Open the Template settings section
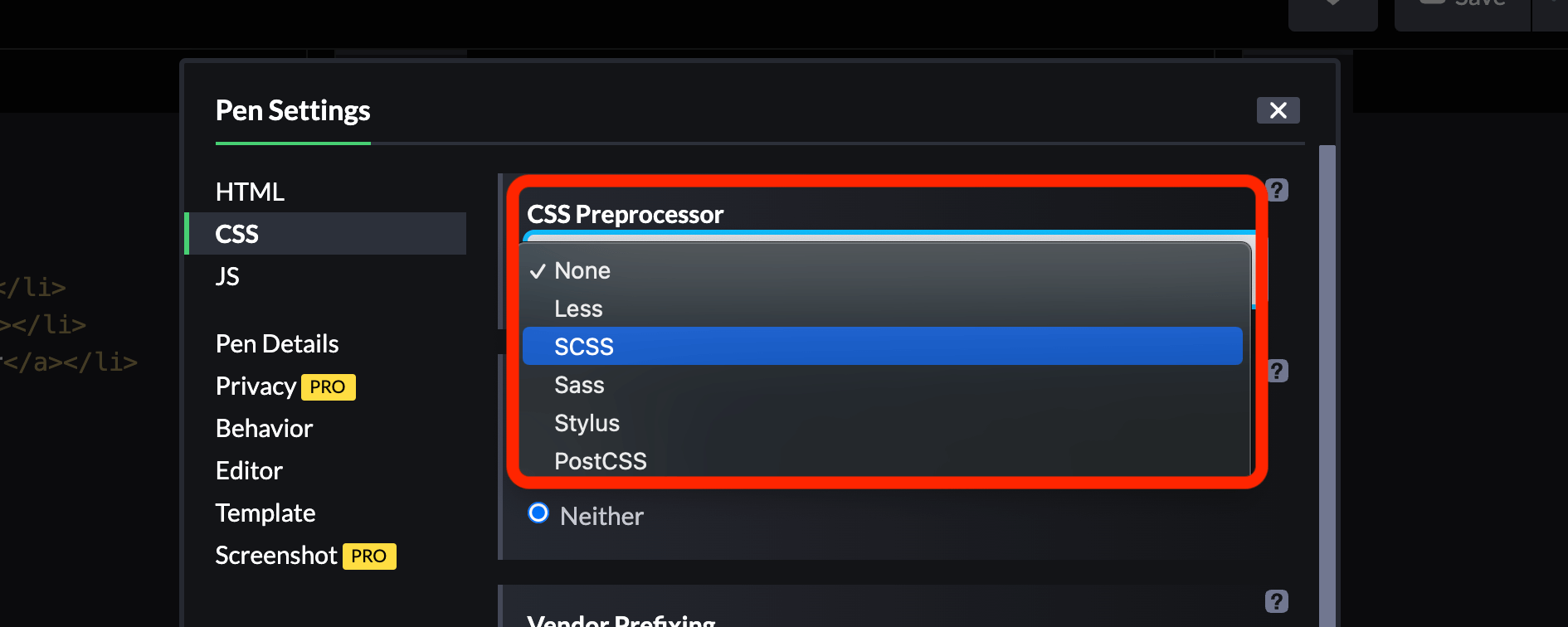The width and height of the screenshot is (1568, 627). (265, 513)
